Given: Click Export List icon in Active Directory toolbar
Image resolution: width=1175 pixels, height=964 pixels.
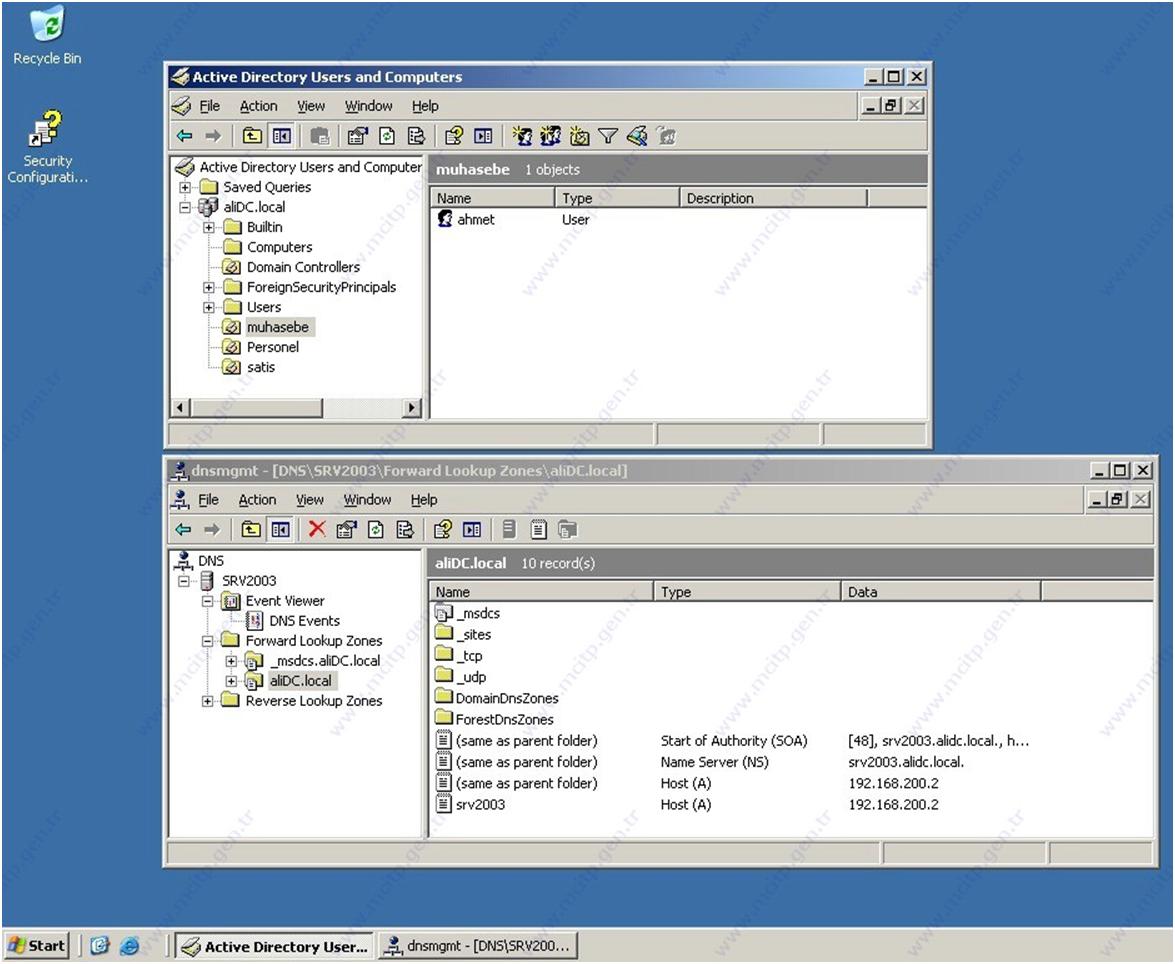Looking at the screenshot, I should coord(416,136).
